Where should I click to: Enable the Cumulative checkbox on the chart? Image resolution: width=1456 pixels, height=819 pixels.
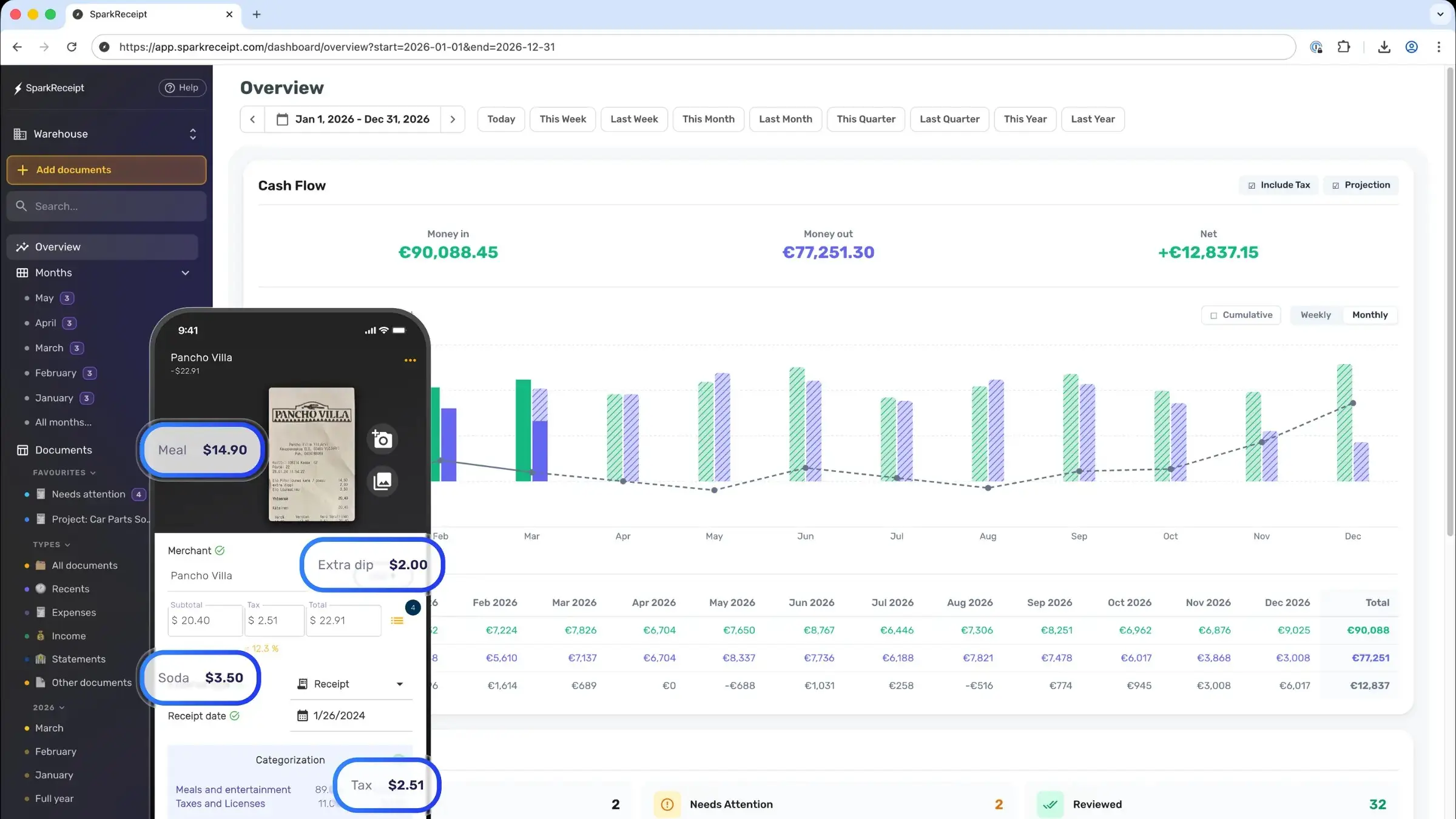pyautogui.click(x=1213, y=315)
